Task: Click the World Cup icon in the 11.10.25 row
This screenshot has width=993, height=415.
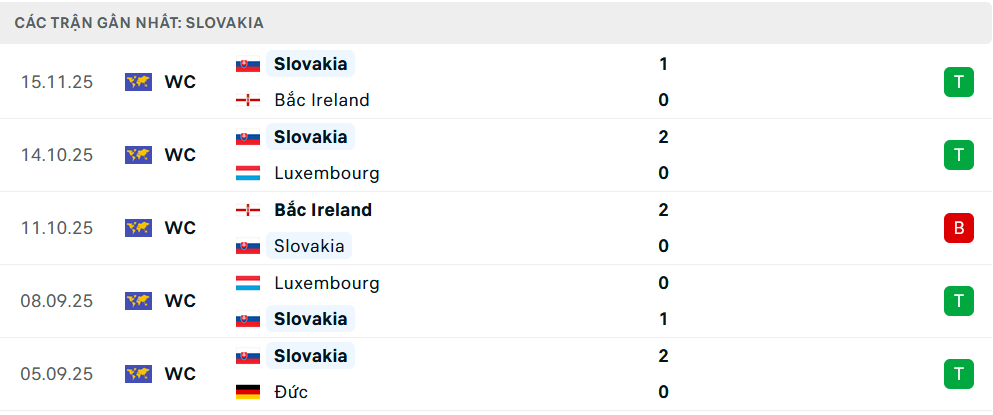Action: (x=138, y=228)
